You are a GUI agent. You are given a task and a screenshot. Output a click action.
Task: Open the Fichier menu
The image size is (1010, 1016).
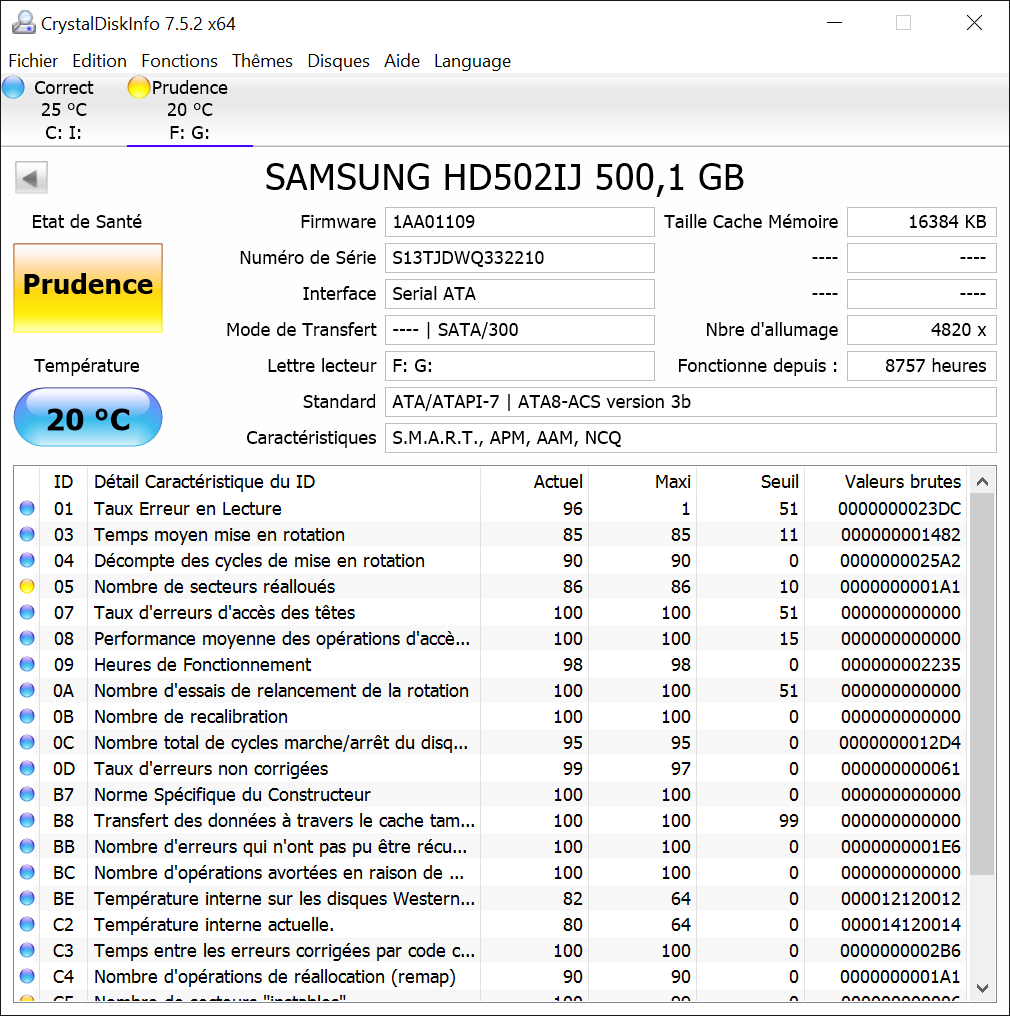33,61
